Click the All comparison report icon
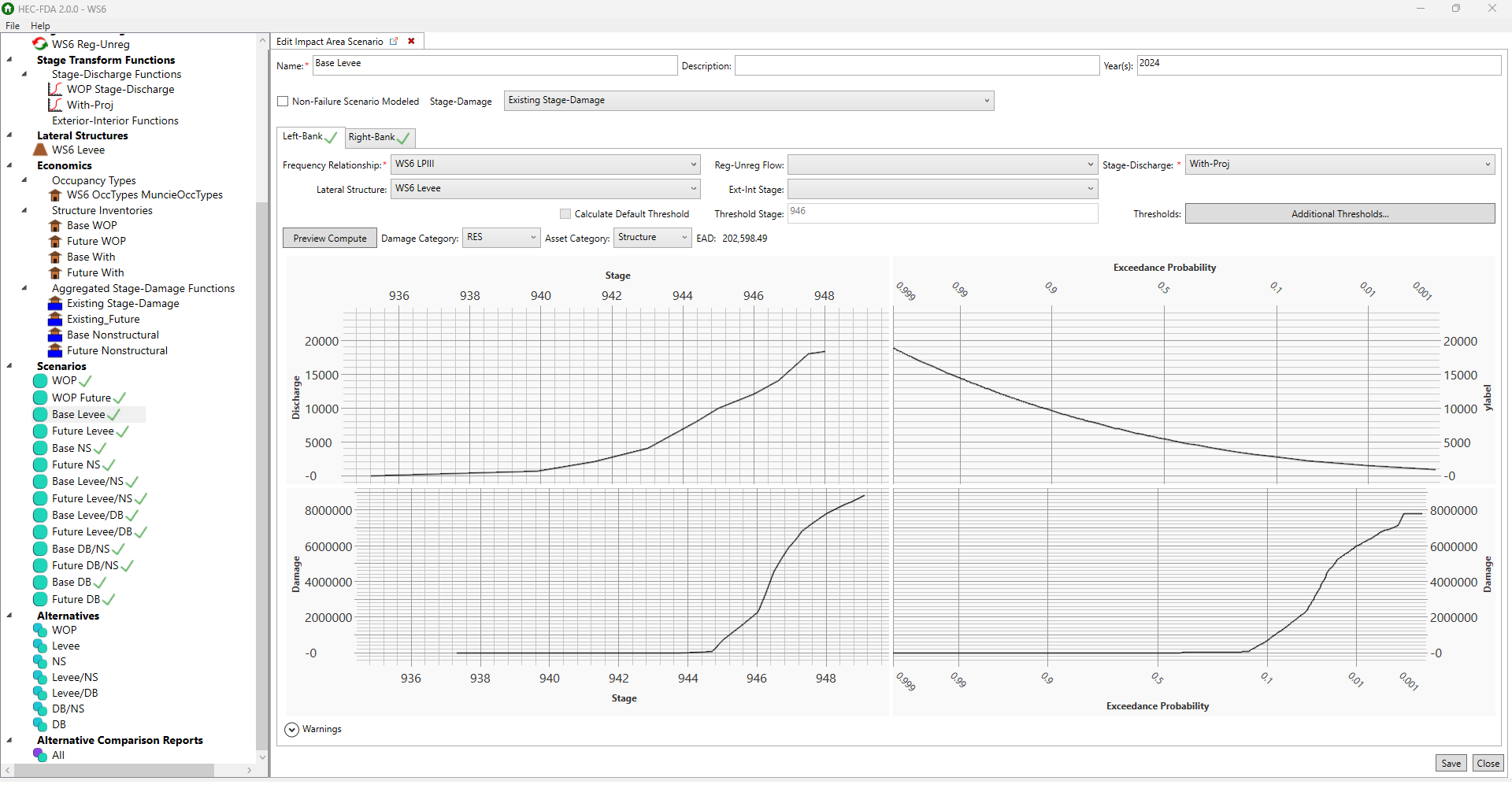 click(x=40, y=755)
